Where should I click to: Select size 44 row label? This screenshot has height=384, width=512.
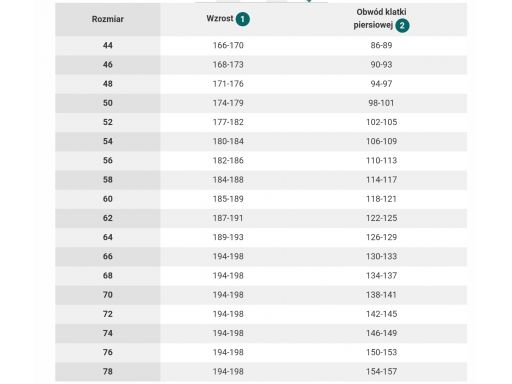click(x=108, y=45)
